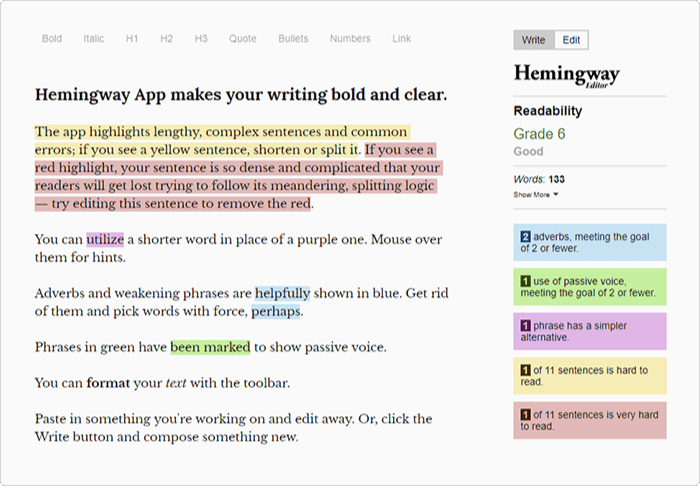Click the blue adverbs count badge

[x=525, y=237]
